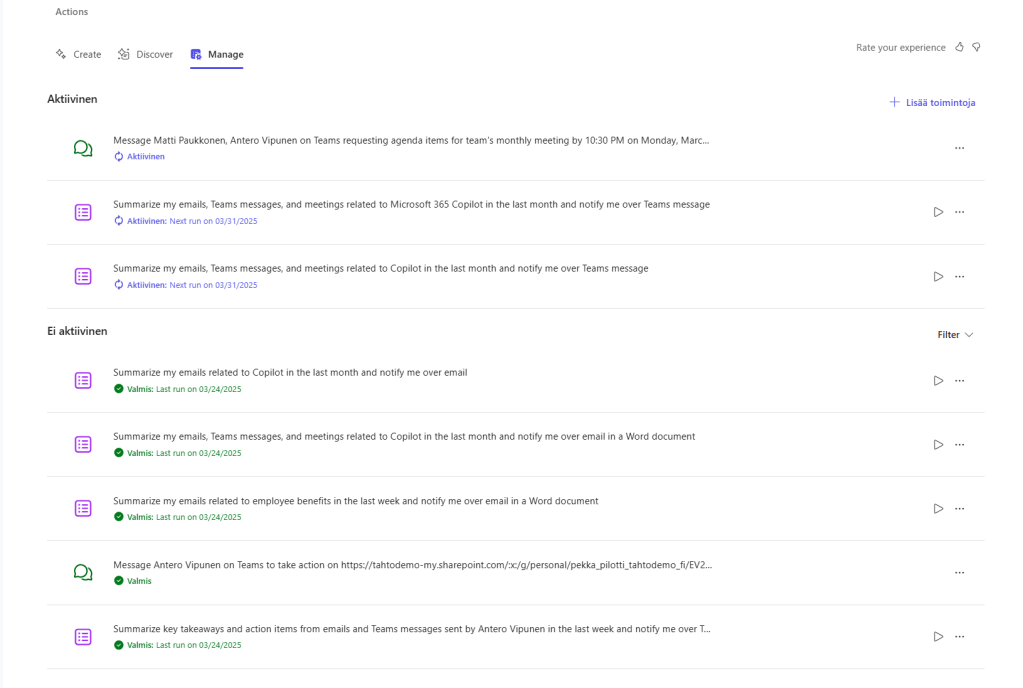This screenshot has width=1023, height=688.
Task: Run the employee benefits summary action
Action: (x=938, y=508)
